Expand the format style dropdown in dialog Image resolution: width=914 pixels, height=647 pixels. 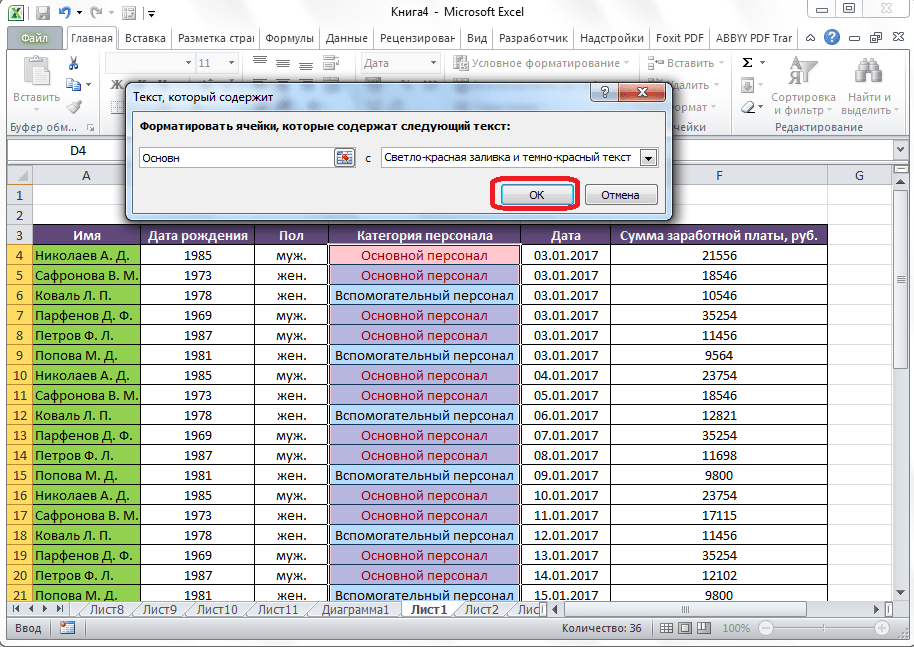648,158
